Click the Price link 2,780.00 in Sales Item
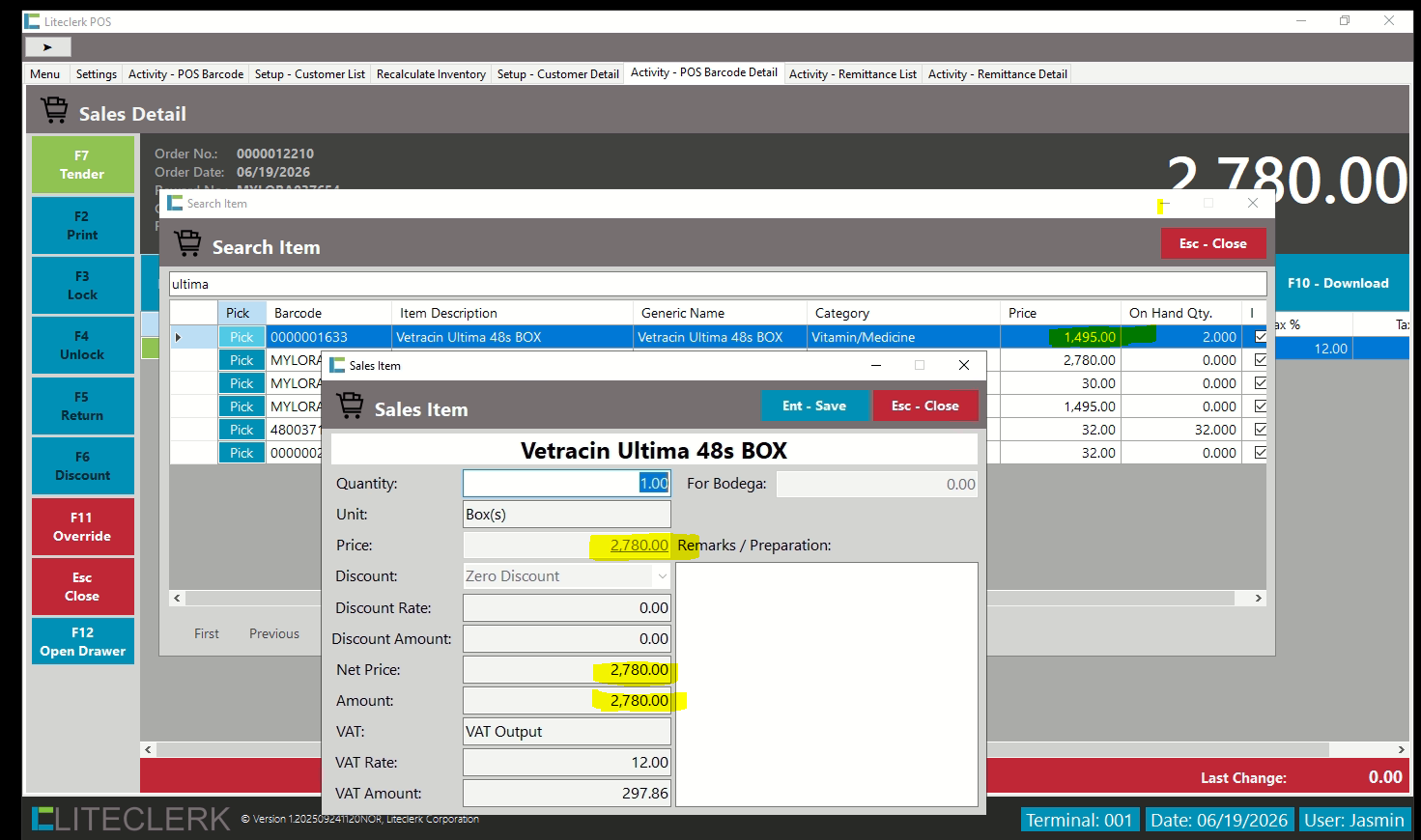This screenshot has width=1421, height=840. pyautogui.click(x=639, y=546)
